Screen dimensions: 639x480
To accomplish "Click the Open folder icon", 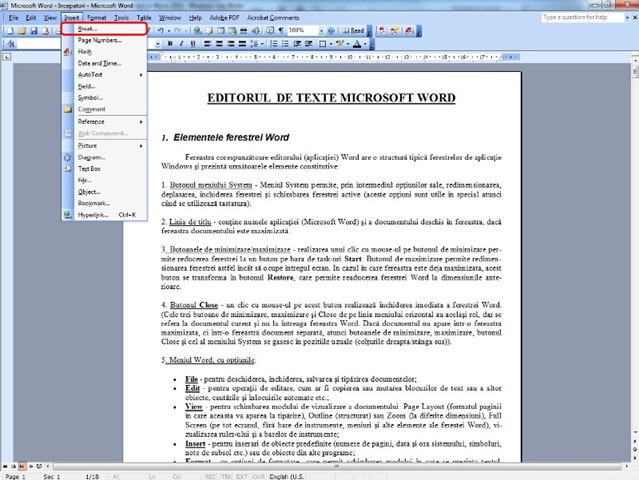I will [22, 31].
